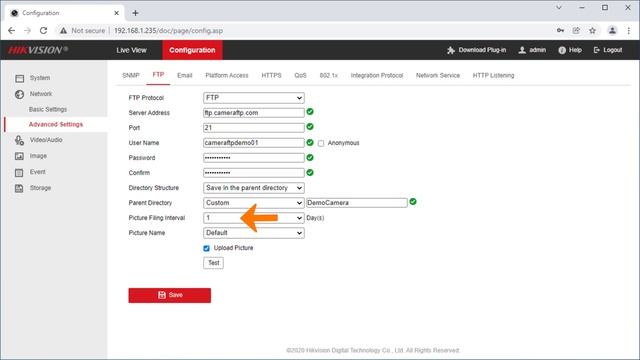Viewport: 640px width, 360px height.
Task: Open the FTP Protocol dropdown
Action: [253, 98]
